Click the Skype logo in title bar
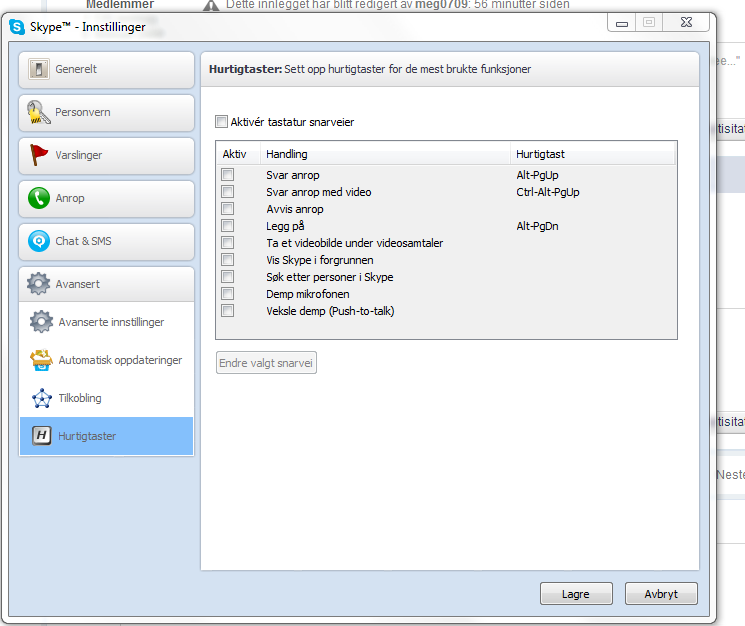Viewport: 745px width, 626px height. click(x=17, y=27)
